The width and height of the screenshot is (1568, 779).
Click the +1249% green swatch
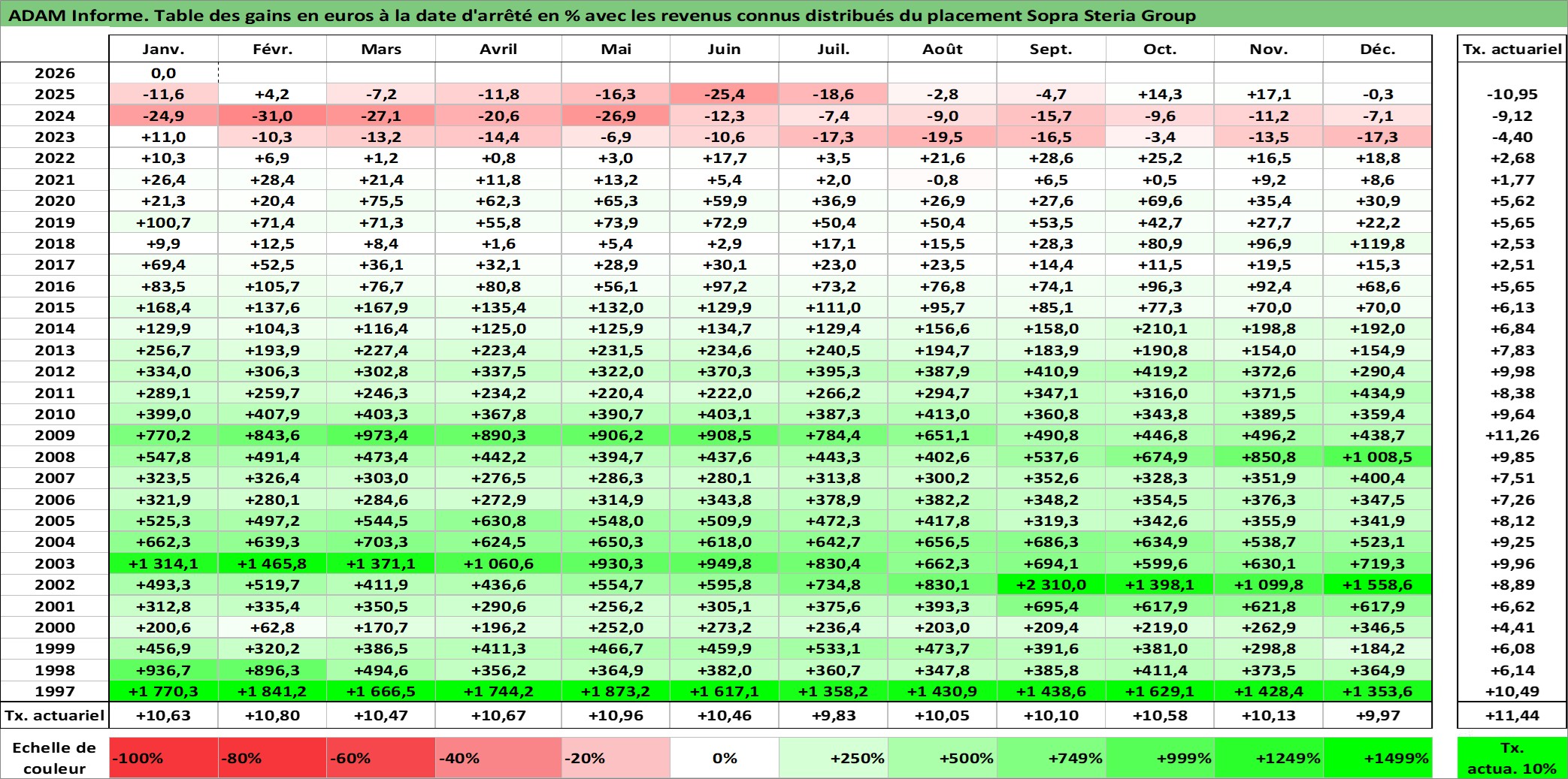pos(1269,758)
